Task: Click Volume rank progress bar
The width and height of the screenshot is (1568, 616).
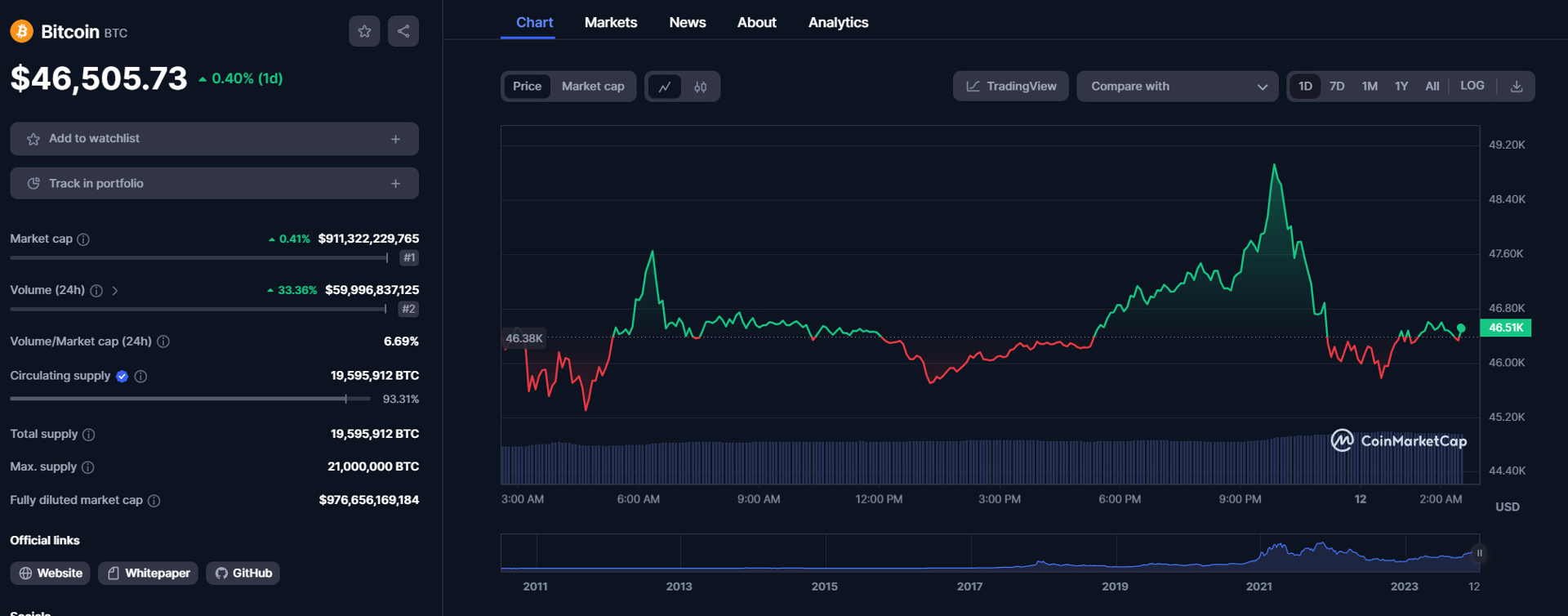Action: [198, 310]
